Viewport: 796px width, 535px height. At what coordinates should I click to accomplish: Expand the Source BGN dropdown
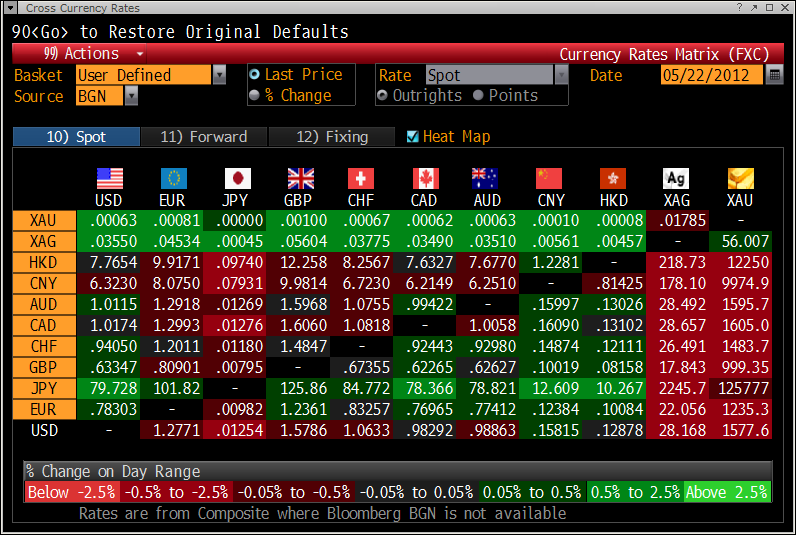(131, 96)
